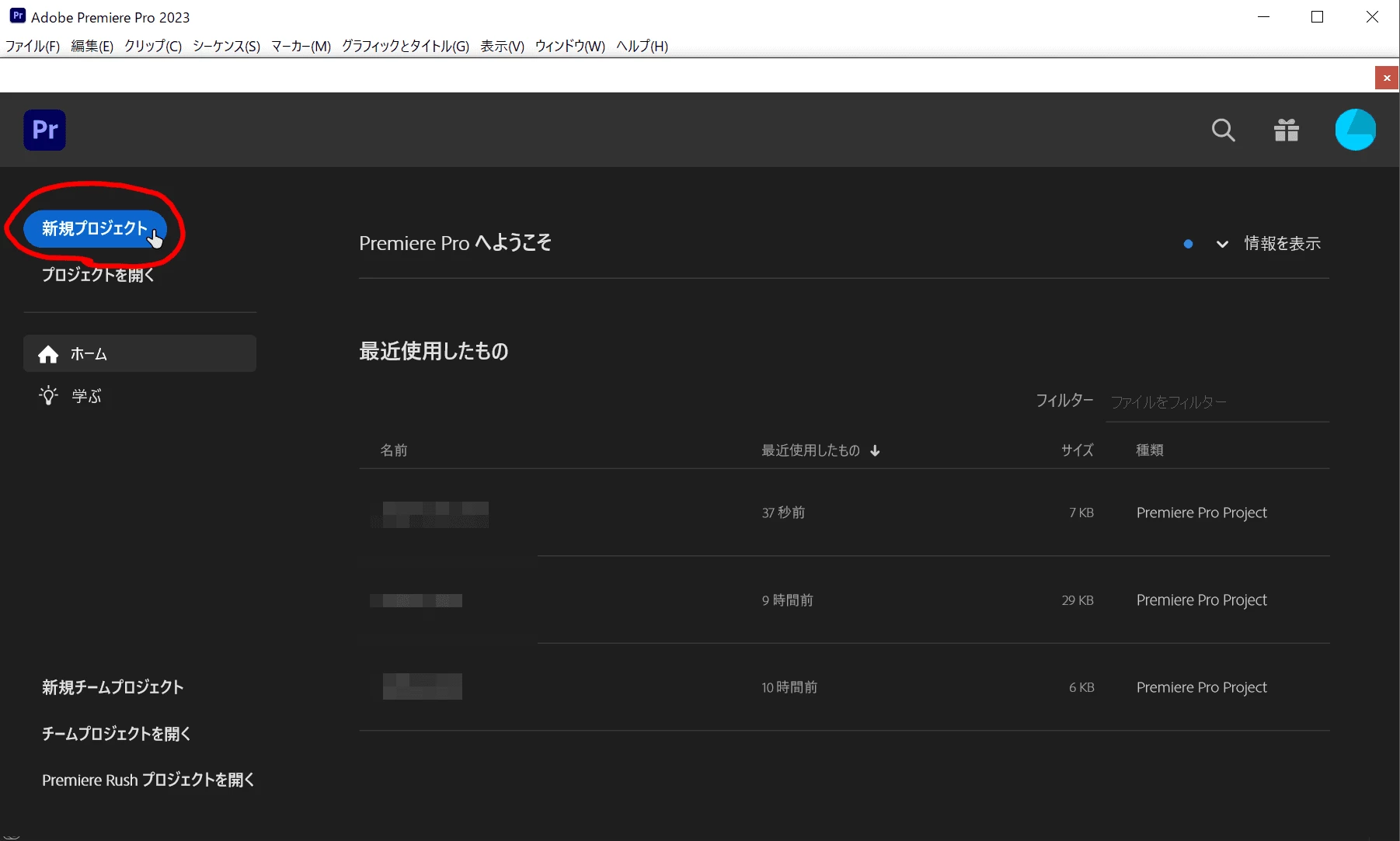This screenshot has height=841, width=1400.
Task: Click Premiere Pro Project in 7 KB row
Action: pyautogui.click(x=1201, y=513)
